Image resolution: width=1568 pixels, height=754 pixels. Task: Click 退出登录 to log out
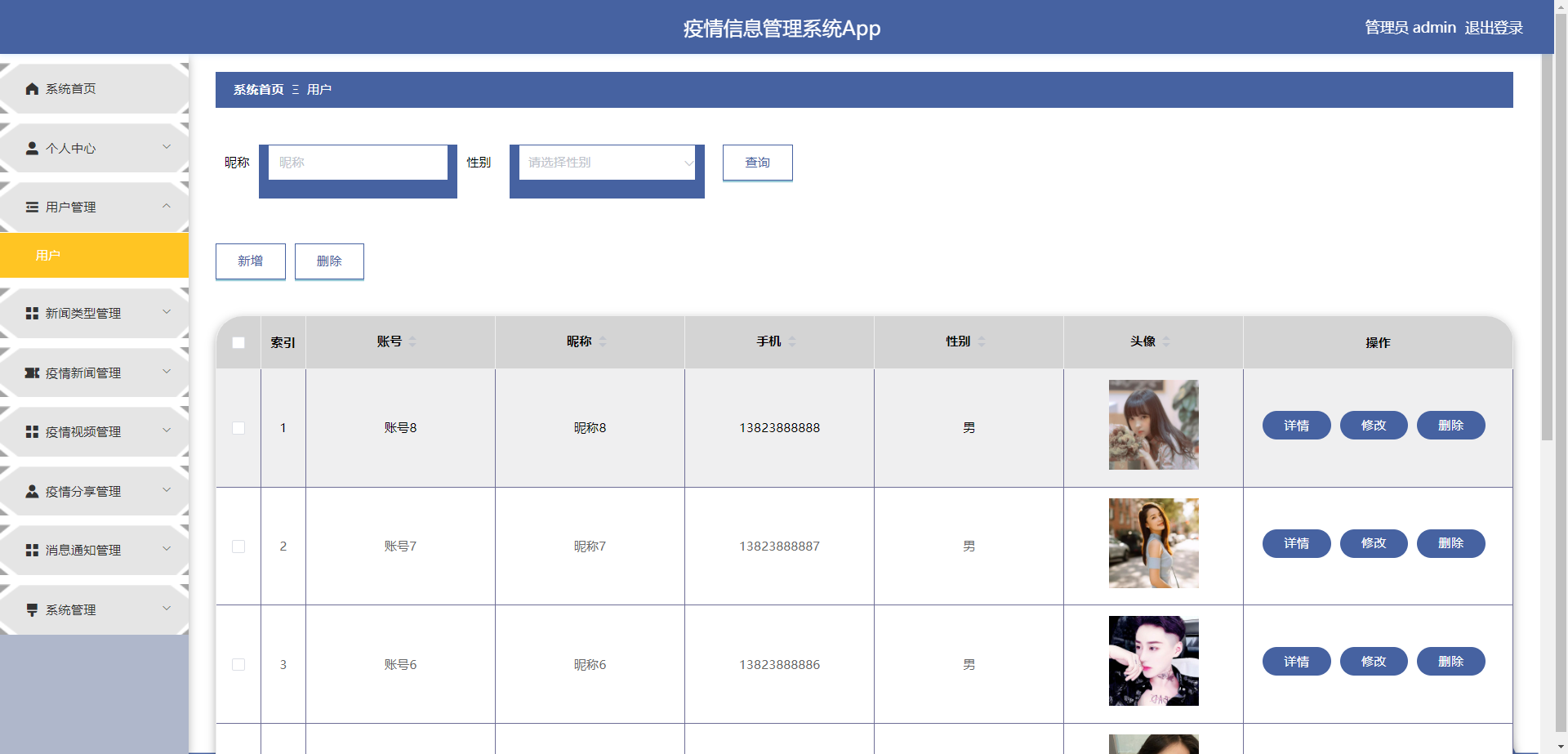coord(1494,28)
